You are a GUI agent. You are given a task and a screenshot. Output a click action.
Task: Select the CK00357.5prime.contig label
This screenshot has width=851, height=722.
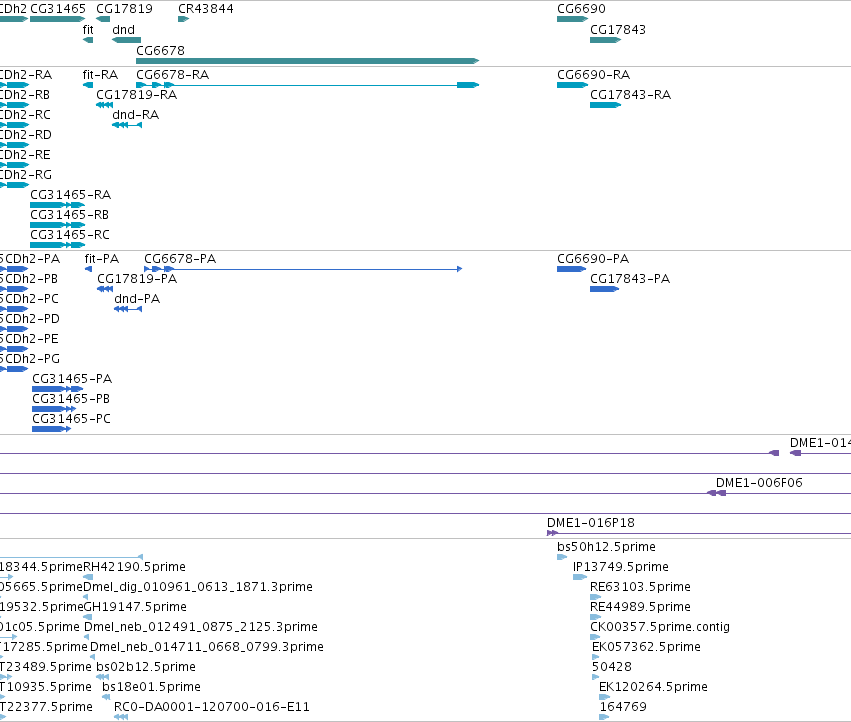[x=660, y=626]
